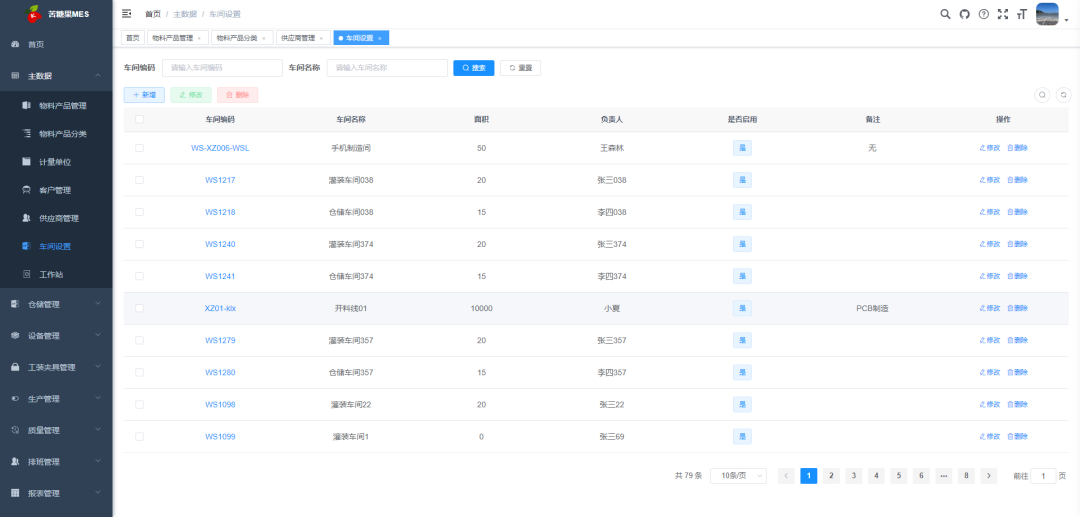Open the help documentation question icon
The width and height of the screenshot is (1080, 517).
[983, 14]
